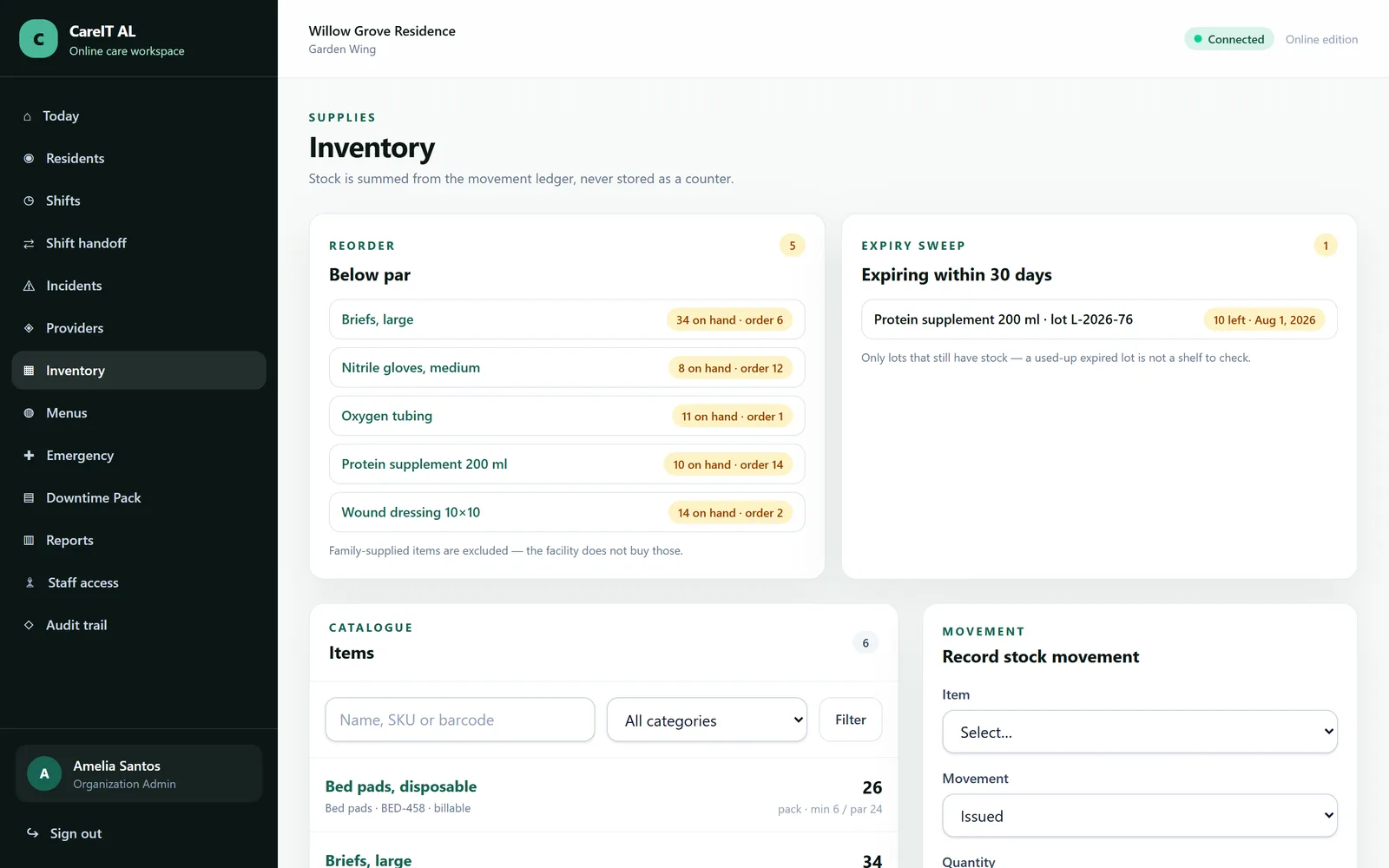Screen dimensions: 1389x868
Task: Navigate to Shift handoff
Action: point(139,243)
